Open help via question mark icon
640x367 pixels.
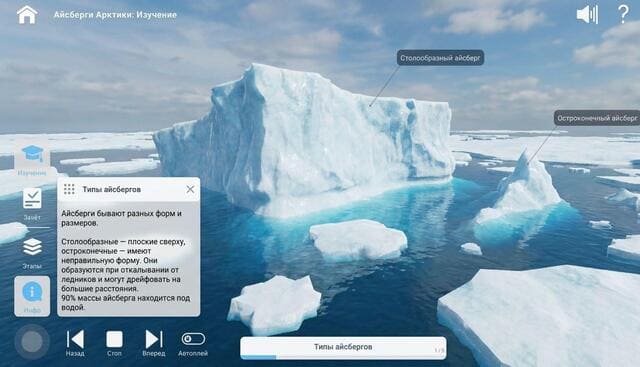[x=623, y=14]
